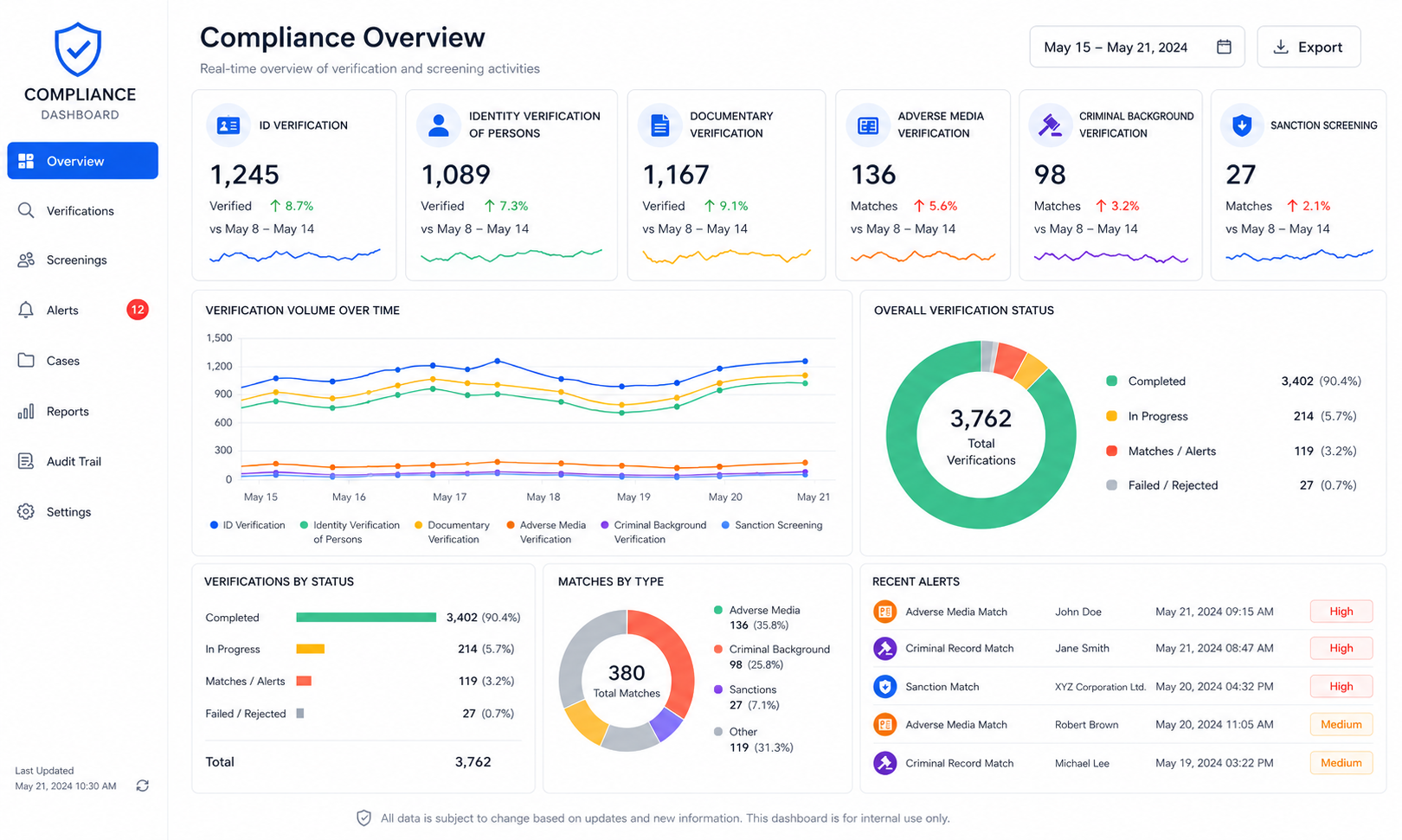The image size is (1402, 840).
Task: Open the alert name Jane Smith
Action: click(x=1082, y=648)
